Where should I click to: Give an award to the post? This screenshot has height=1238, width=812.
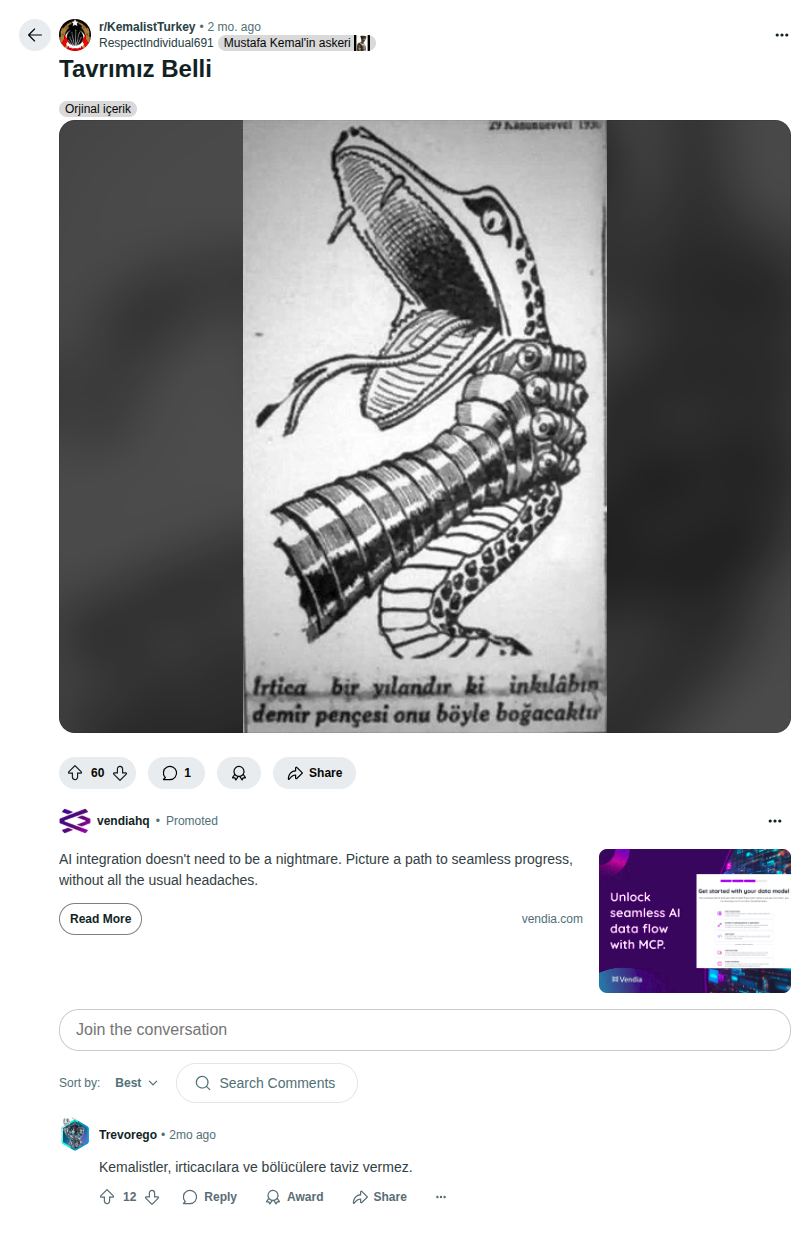(x=239, y=773)
